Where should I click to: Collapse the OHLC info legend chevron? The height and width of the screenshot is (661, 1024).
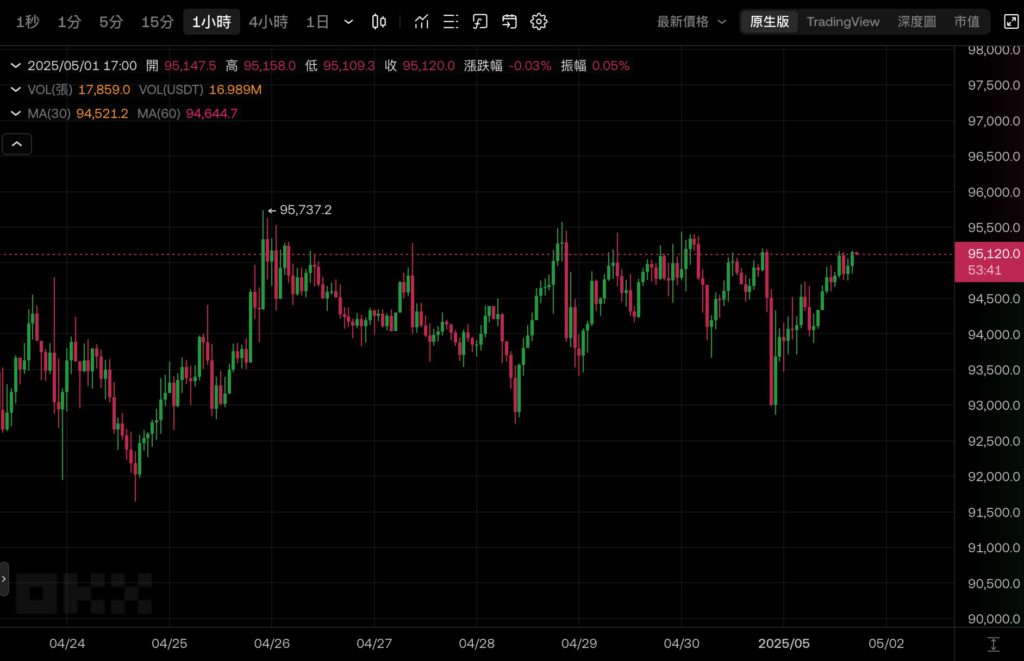point(15,63)
